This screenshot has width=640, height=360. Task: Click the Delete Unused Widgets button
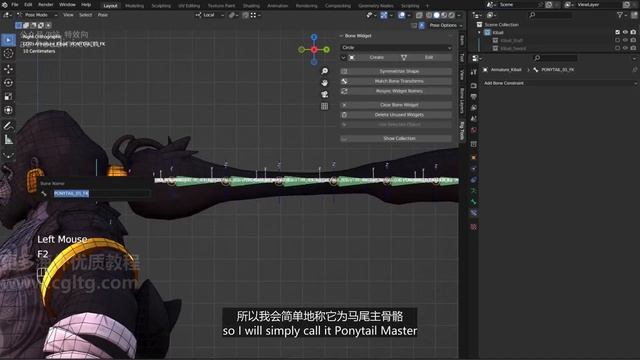[396, 115]
